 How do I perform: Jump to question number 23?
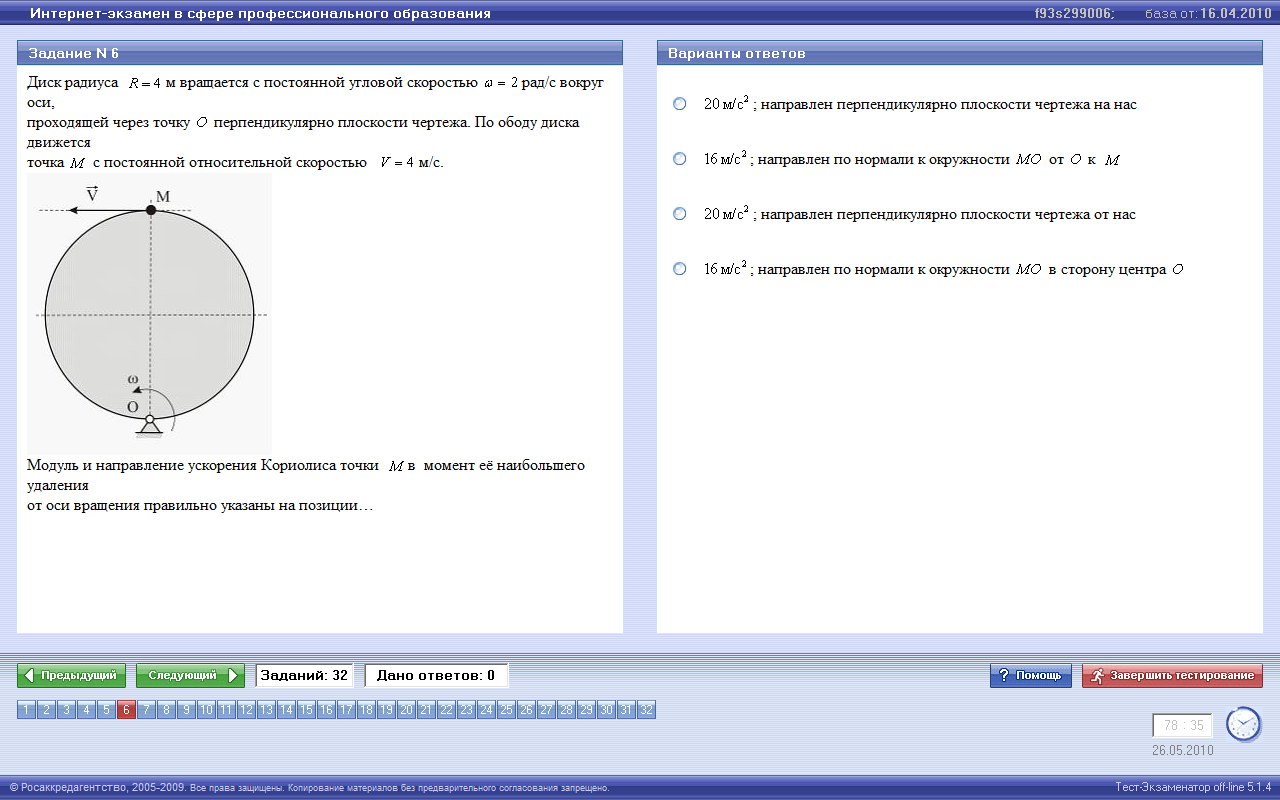click(x=466, y=710)
